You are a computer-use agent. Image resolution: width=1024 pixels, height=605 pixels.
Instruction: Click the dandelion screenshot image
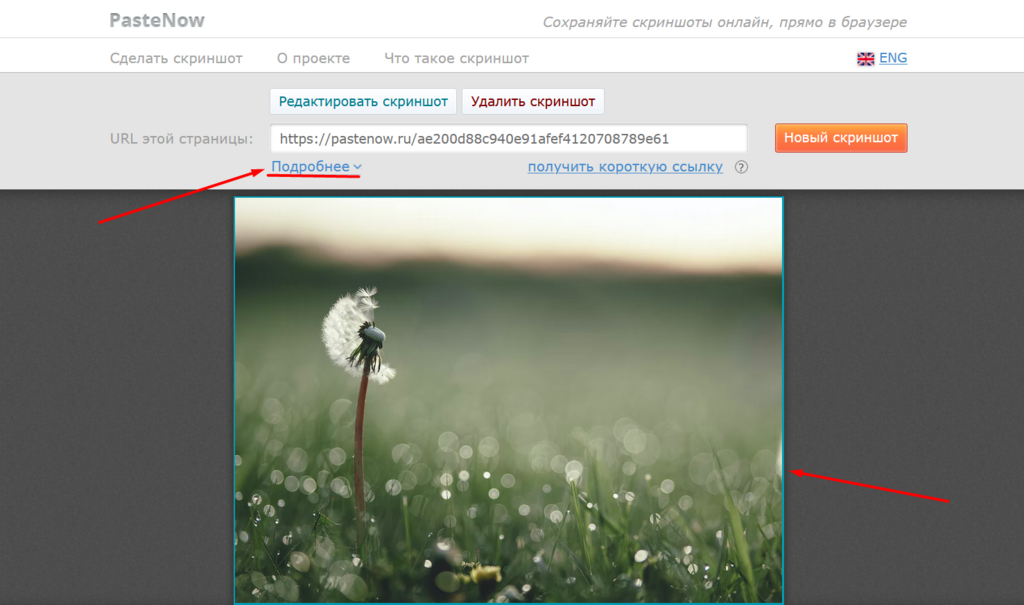(x=508, y=400)
